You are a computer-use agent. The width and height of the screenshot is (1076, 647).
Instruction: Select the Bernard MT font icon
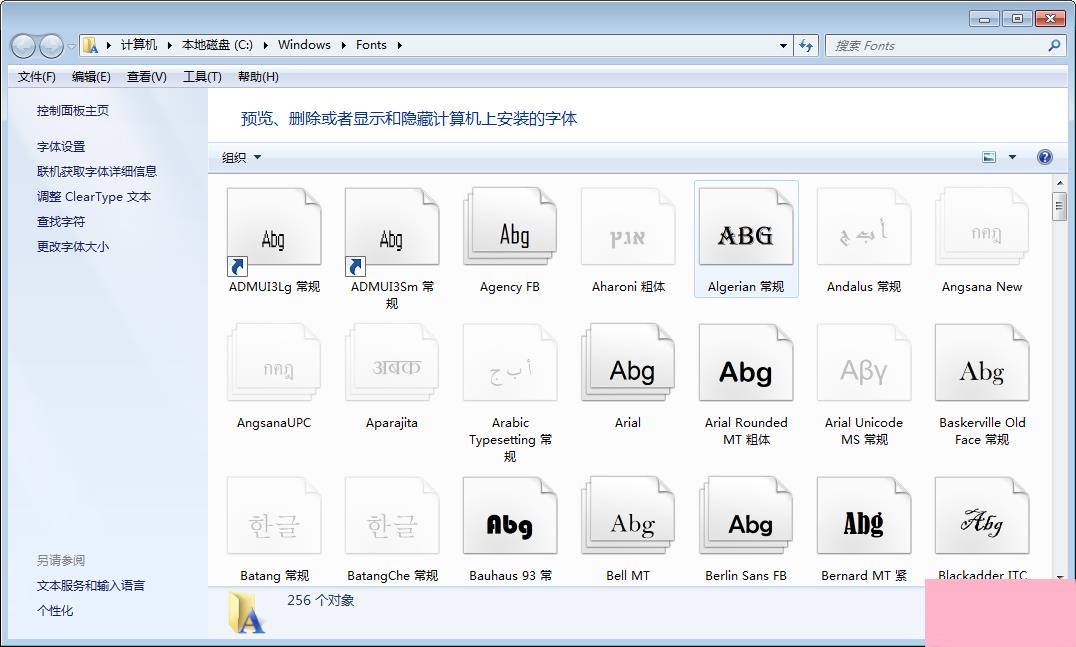pyautogui.click(x=864, y=516)
